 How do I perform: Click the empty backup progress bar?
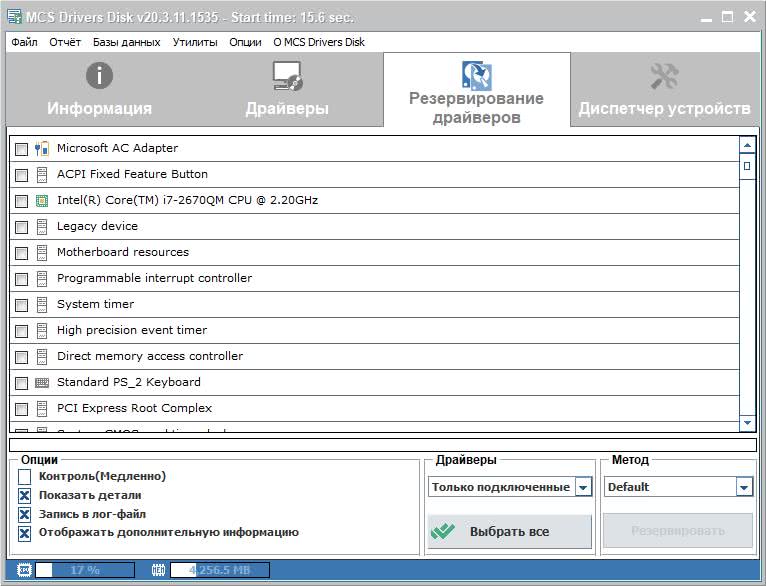tap(383, 445)
